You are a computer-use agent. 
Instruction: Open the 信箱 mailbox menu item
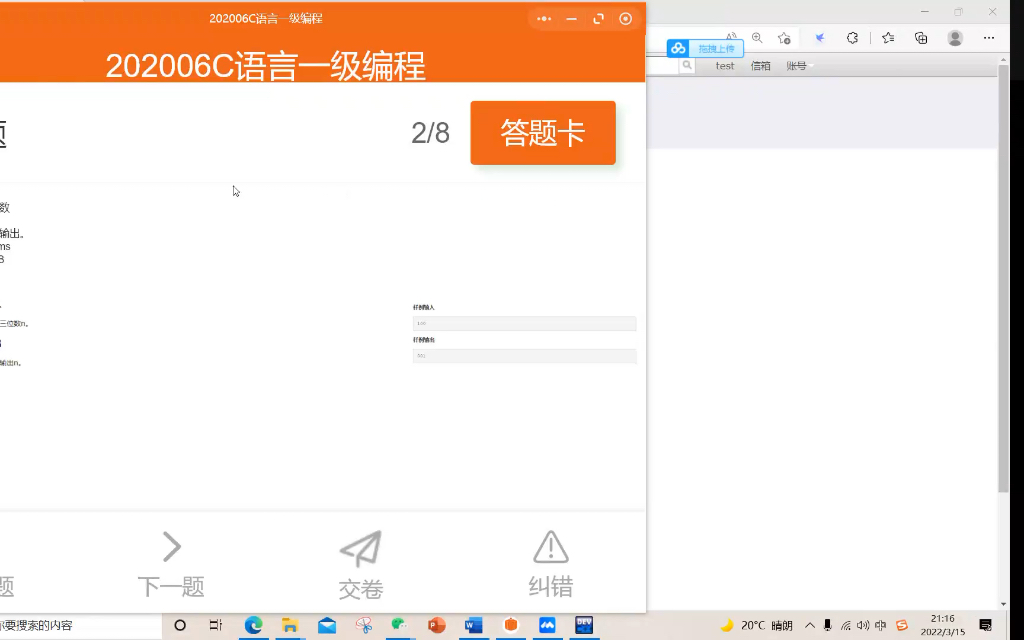click(x=761, y=65)
